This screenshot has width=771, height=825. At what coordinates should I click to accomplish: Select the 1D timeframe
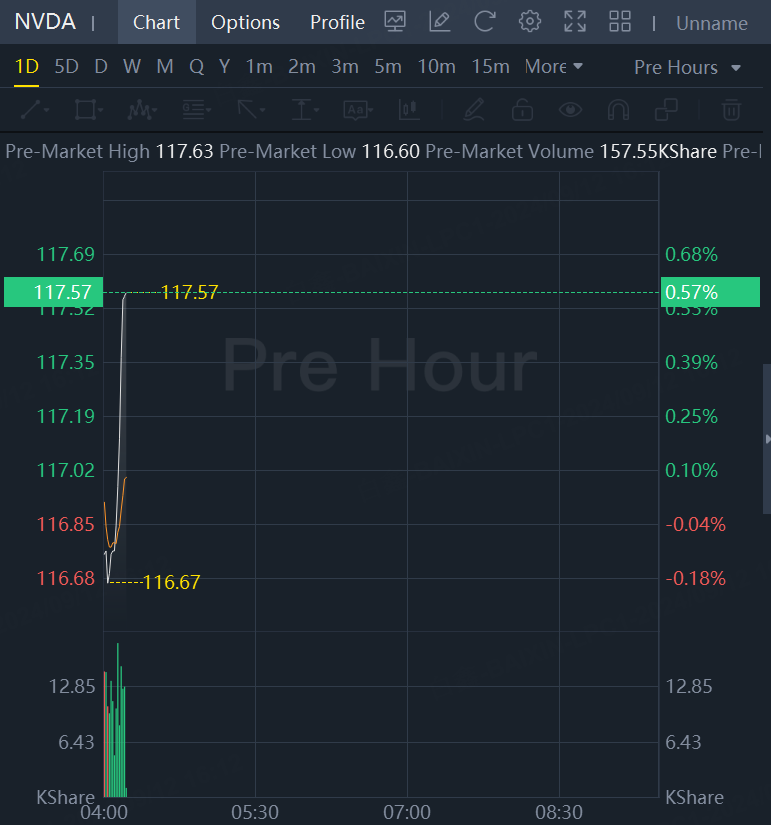coord(26,67)
